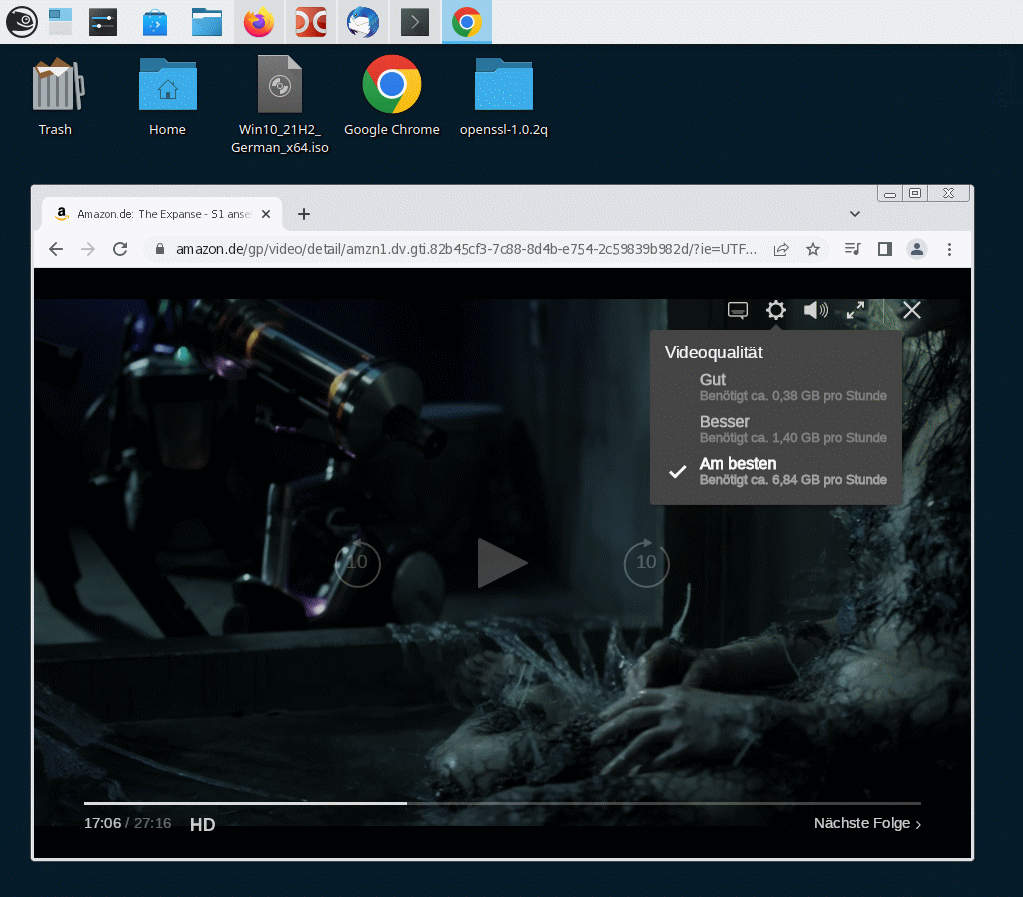Bookmark this tab with the star
This screenshot has width=1023, height=897.
[813, 249]
